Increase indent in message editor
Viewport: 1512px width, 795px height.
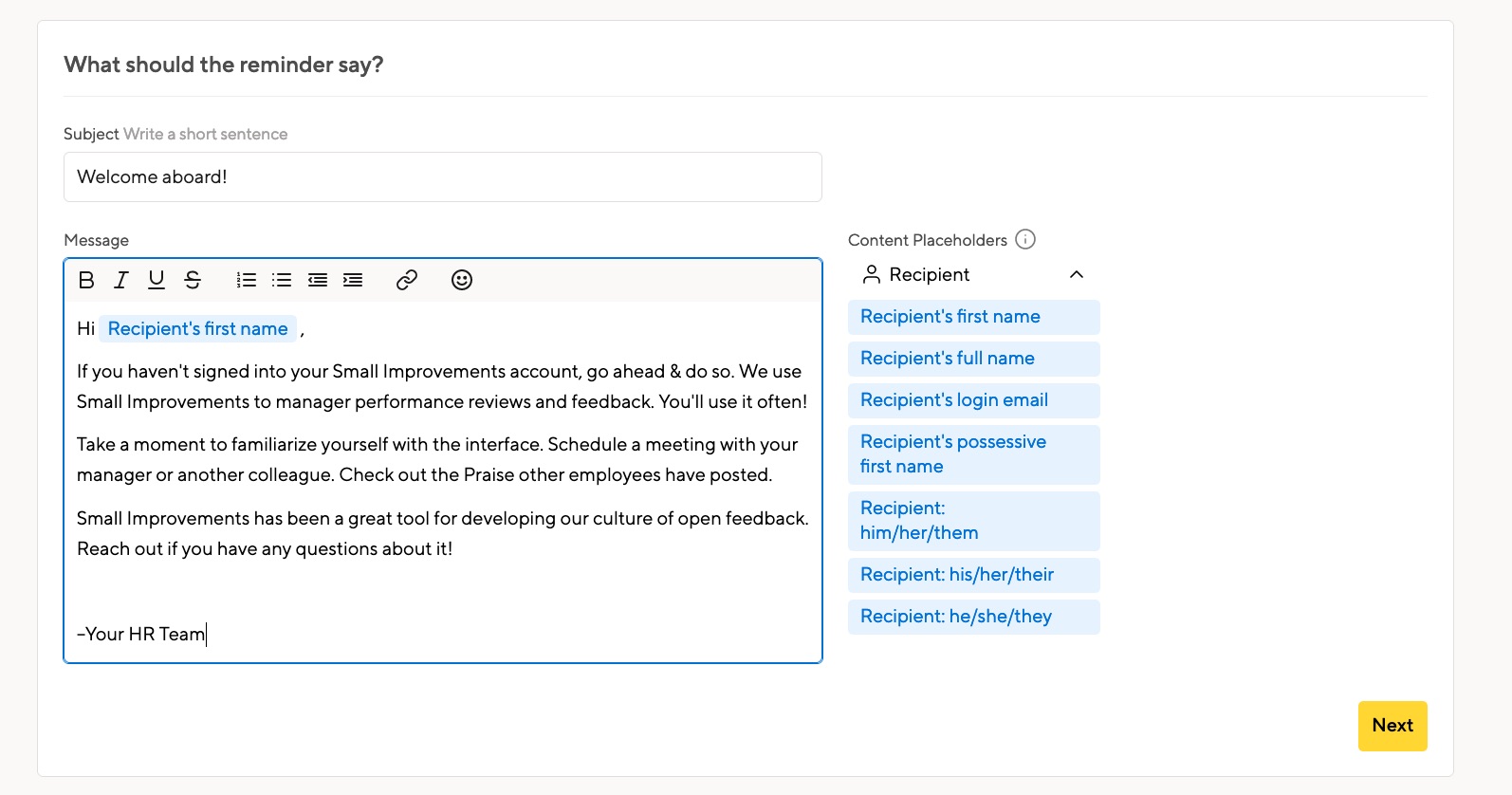click(353, 280)
